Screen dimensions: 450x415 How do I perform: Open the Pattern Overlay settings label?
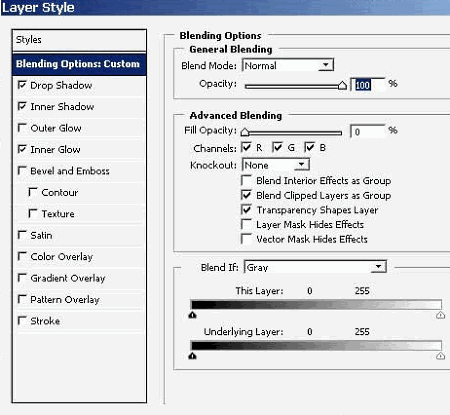coord(65,300)
